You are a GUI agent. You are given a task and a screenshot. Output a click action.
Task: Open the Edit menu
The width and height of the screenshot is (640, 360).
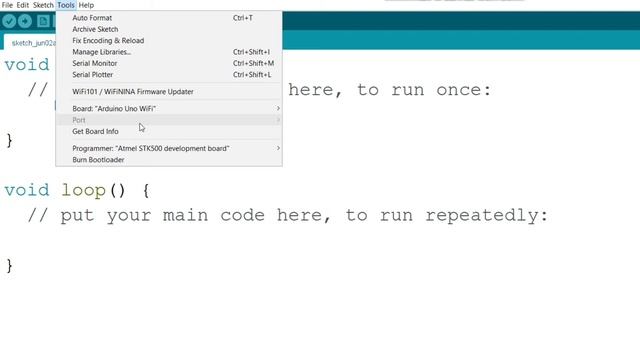tap(22, 5)
